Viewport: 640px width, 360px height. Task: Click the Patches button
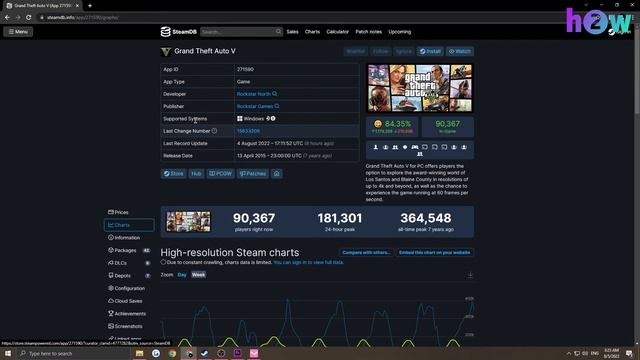253,173
